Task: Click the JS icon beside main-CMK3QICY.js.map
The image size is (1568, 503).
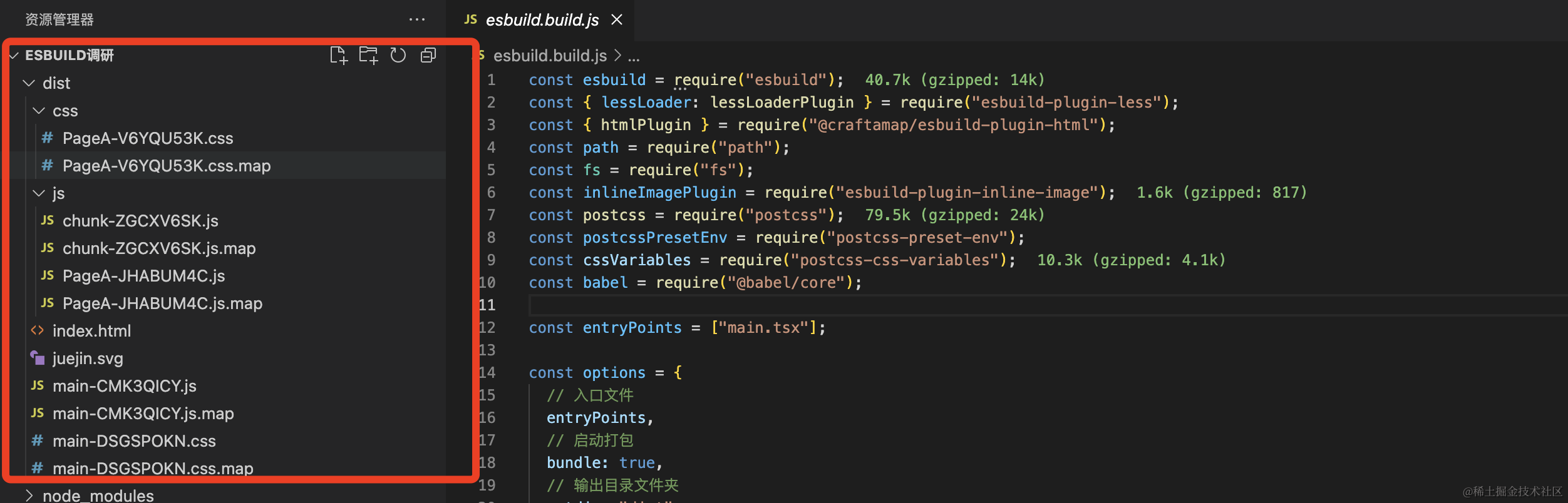Action: [x=38, y=413]
